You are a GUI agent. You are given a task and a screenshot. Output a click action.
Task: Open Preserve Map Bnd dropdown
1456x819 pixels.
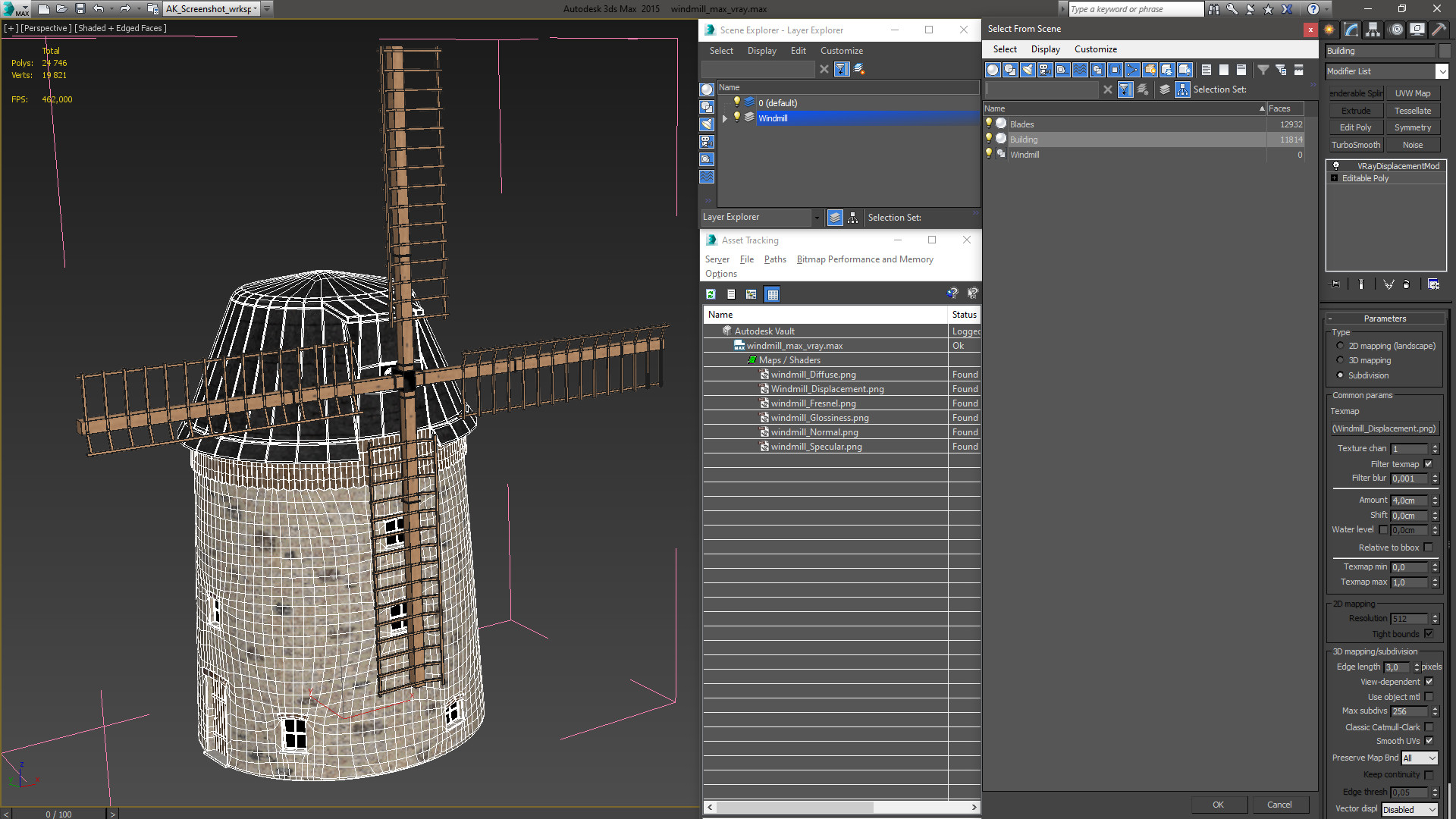point(1420,758)
